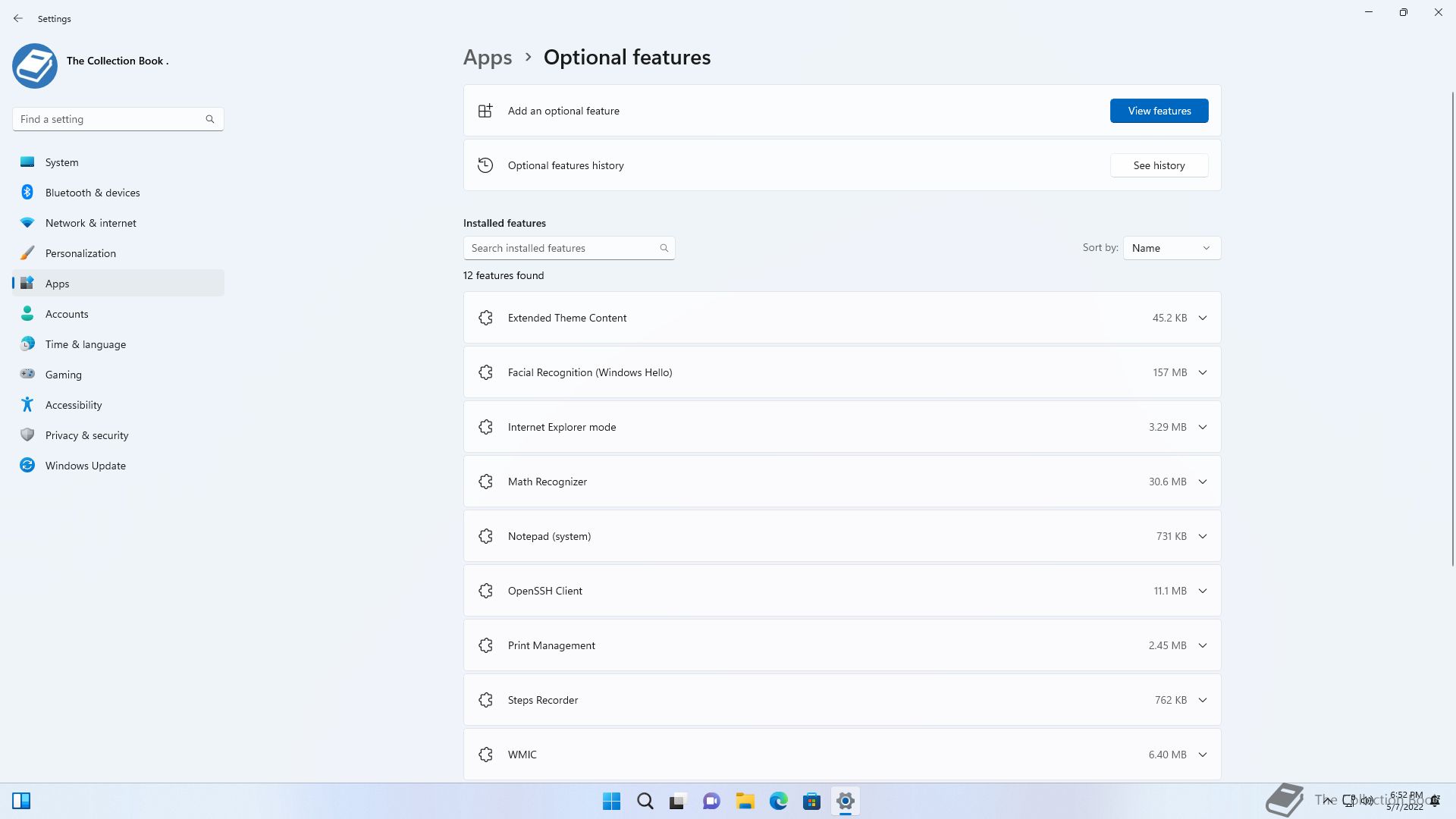1456x819 pixels.
Task: Click the Windows Start button
Action: (x=611, y=801)
